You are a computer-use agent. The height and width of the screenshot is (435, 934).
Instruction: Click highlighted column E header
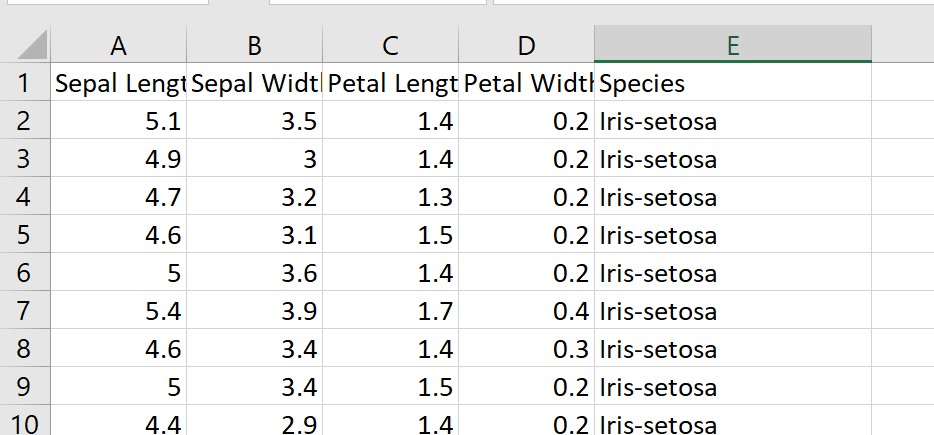point(732,45)
